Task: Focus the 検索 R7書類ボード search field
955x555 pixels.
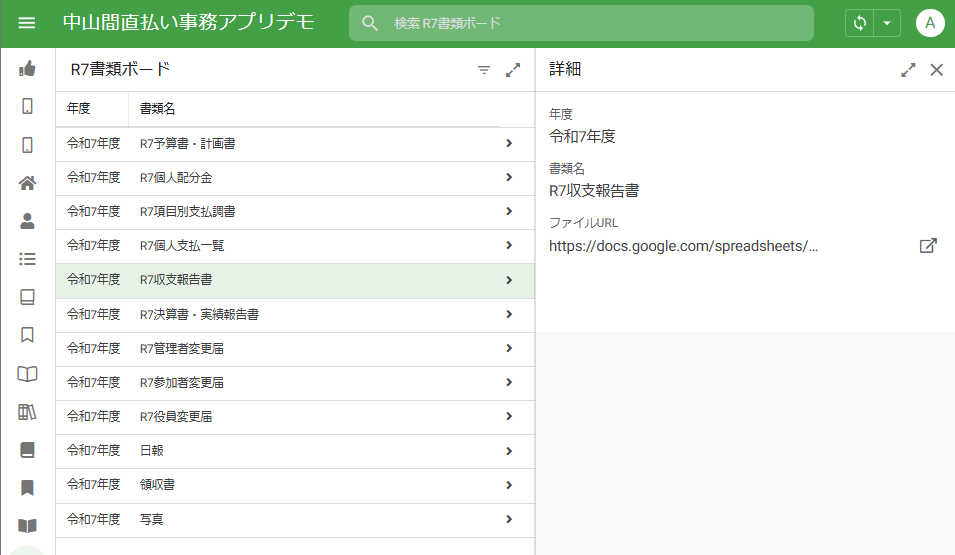Action: [581, 23]
